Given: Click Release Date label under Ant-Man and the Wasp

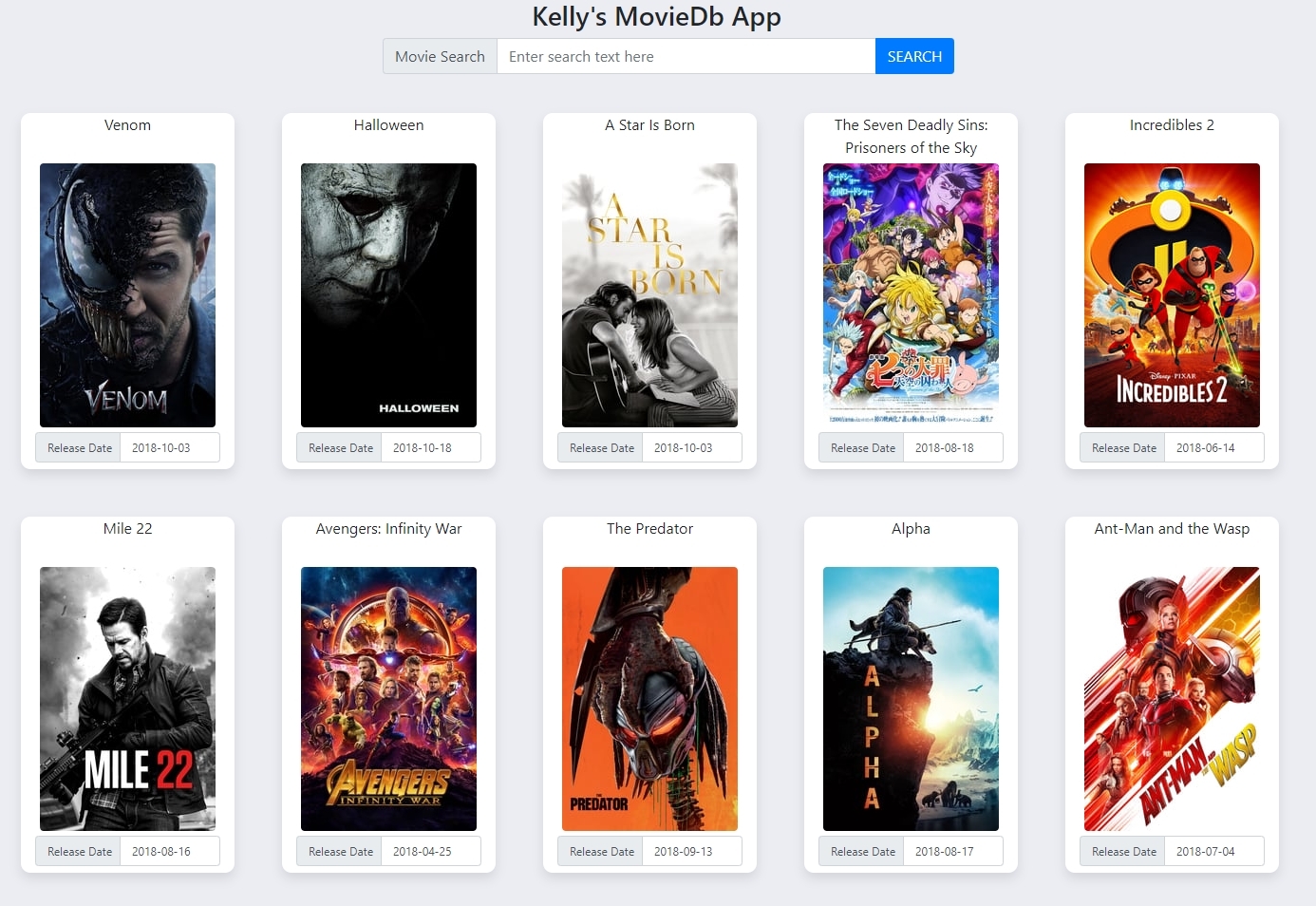Looking at the screenshot, I should (x=1123, y=851).
